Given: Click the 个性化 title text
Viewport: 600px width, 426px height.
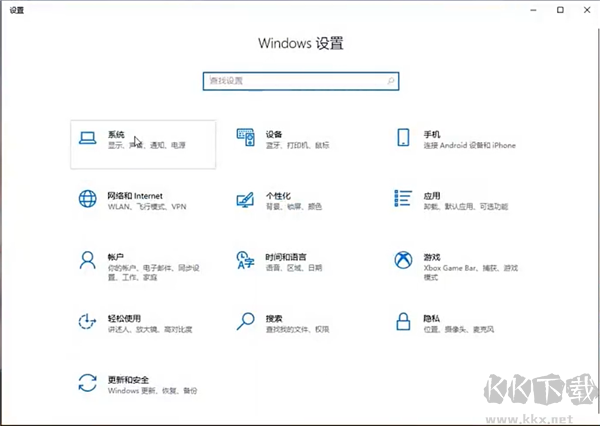Looking at the screenshot, I should click(x=278, y=196).
